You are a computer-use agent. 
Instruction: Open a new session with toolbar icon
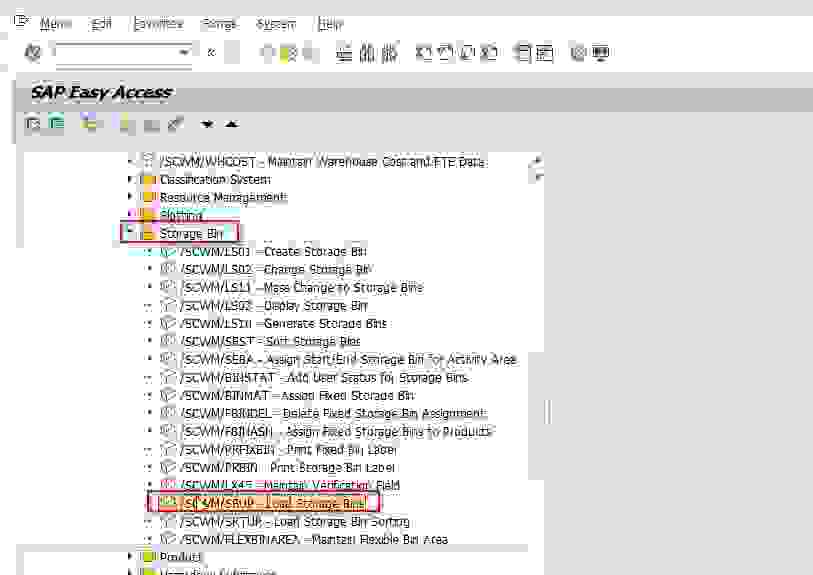(523, 52)
